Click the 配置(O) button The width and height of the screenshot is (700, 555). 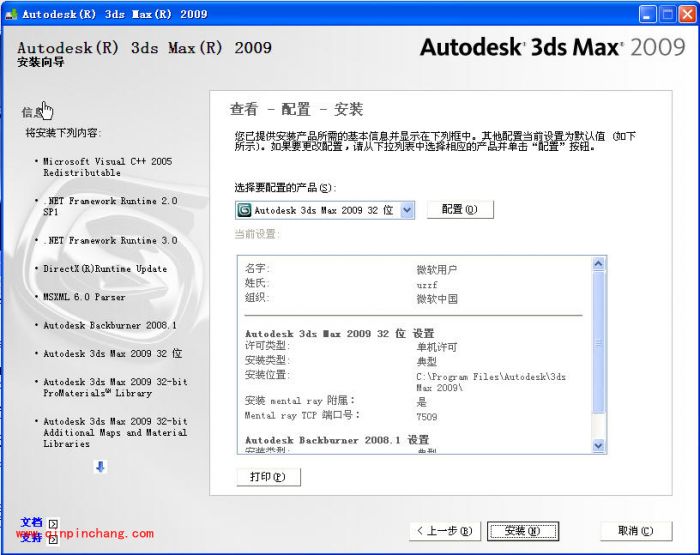click(460, 209)
